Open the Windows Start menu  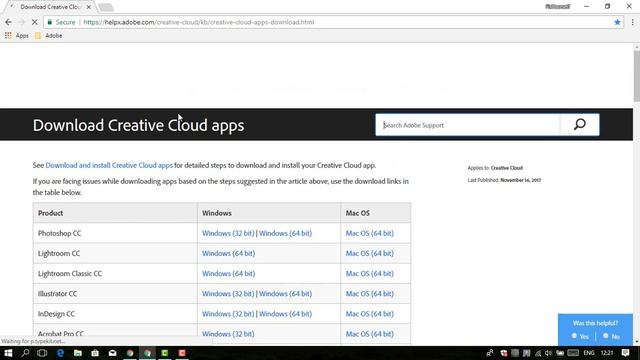click(8, 353)
